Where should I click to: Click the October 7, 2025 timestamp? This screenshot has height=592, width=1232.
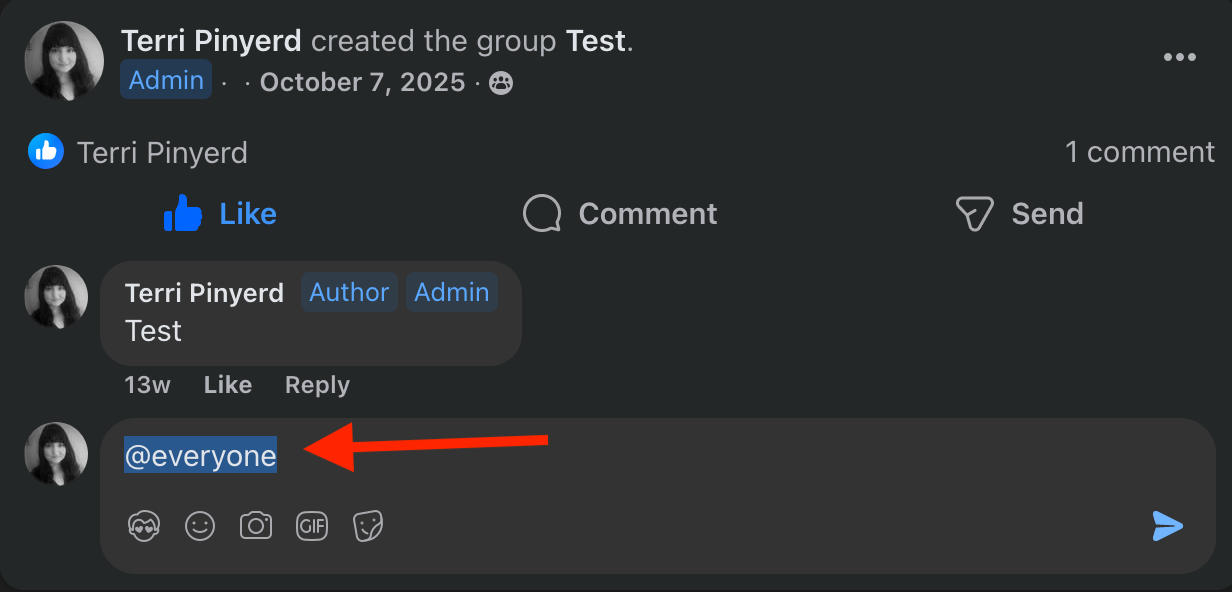(362, 82)
